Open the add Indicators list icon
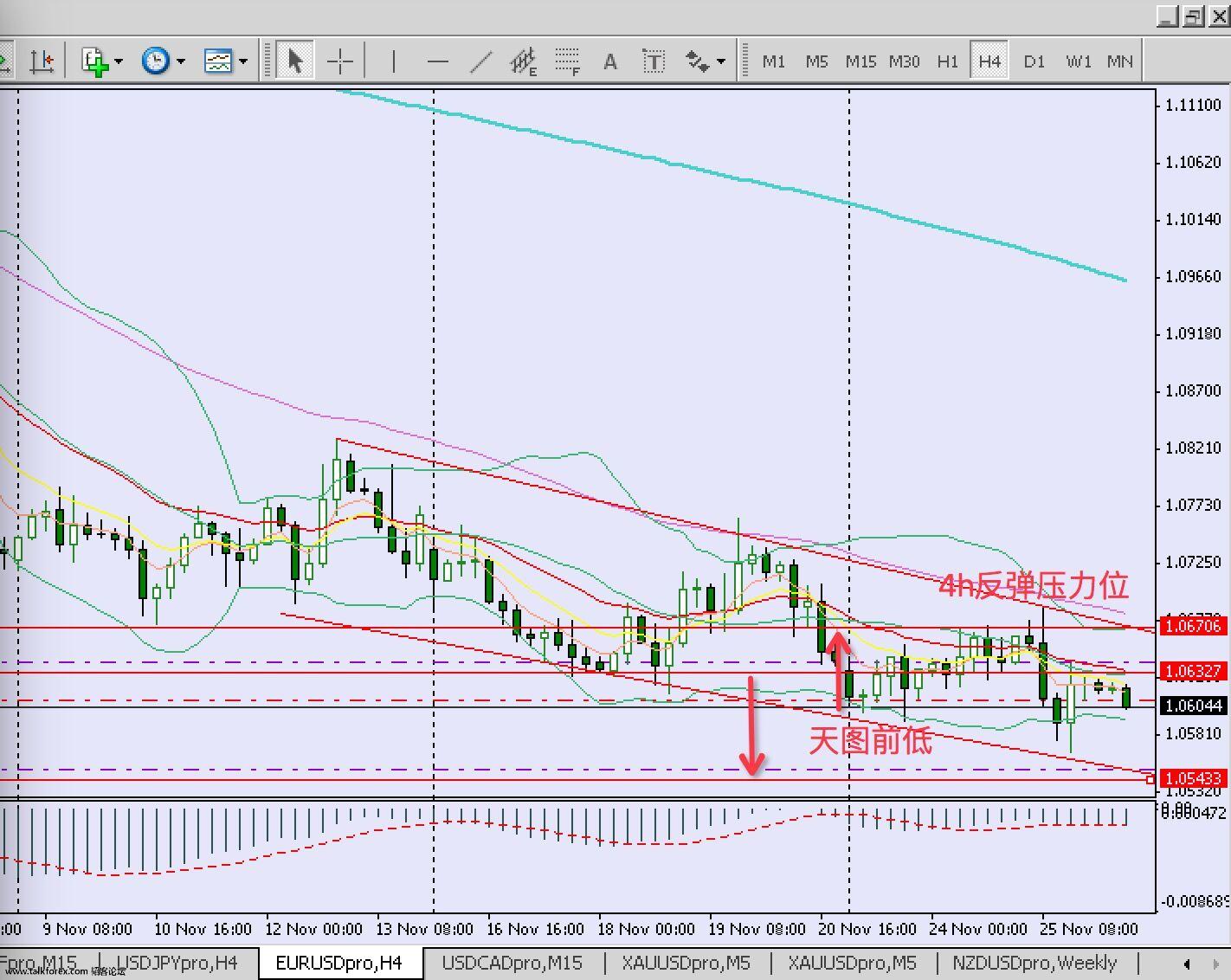This screenshot has height=980, width=1231. (x=93, y=61)
